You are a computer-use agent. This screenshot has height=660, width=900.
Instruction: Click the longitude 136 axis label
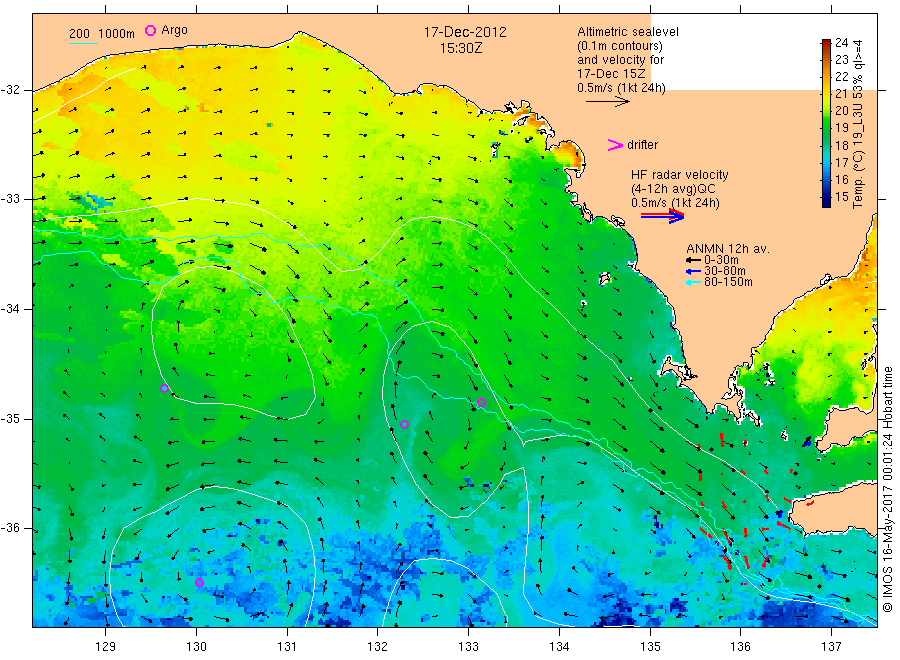pos(740,646)
